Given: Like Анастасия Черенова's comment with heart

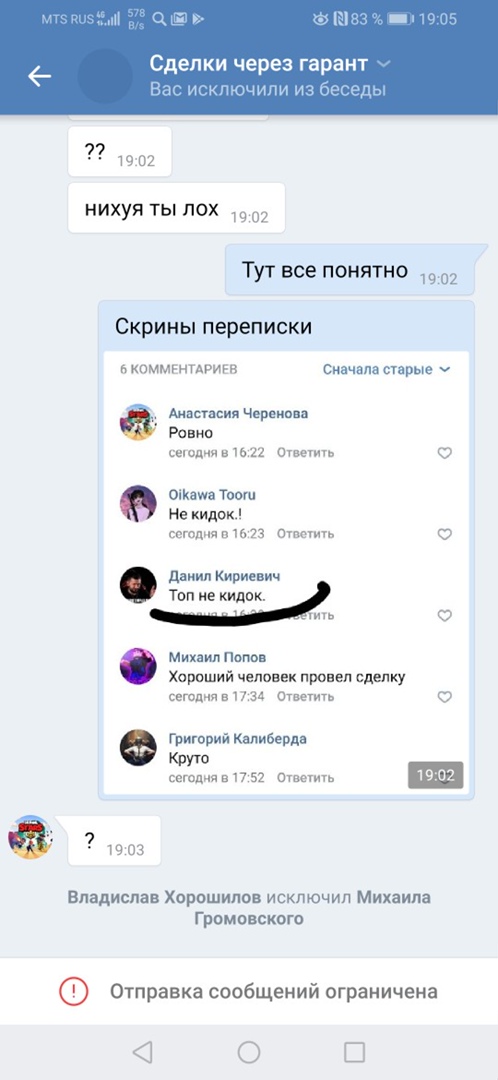Looking at the screenshot, I should coord(445,453).
